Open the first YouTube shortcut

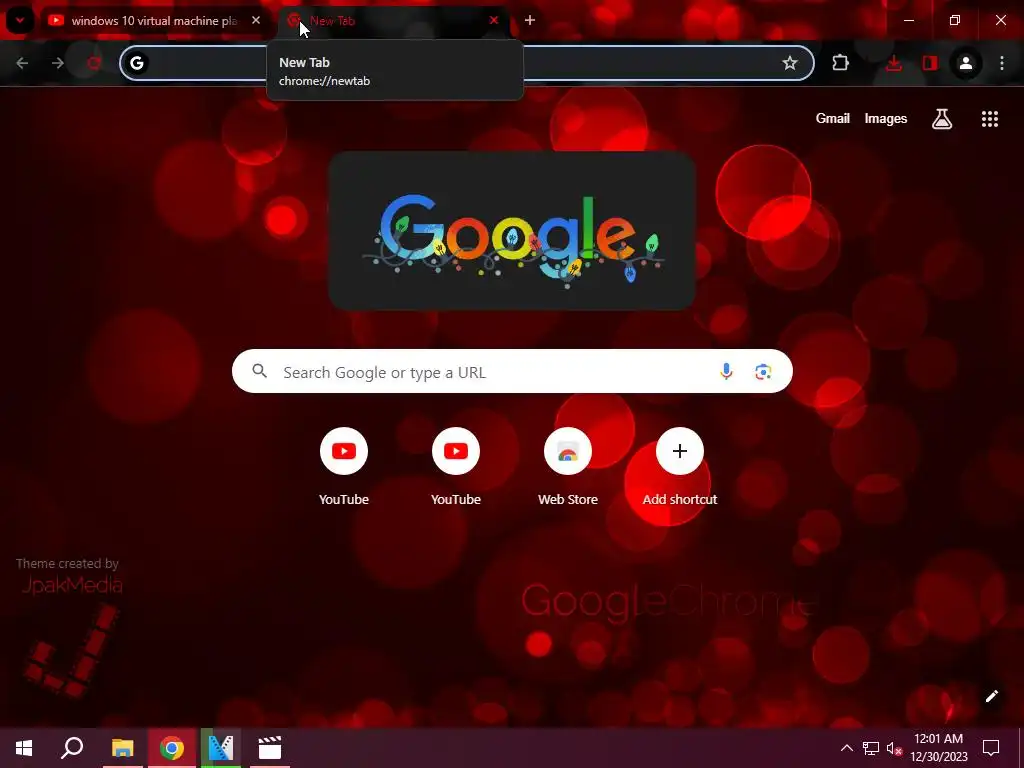tap(344, 466)
